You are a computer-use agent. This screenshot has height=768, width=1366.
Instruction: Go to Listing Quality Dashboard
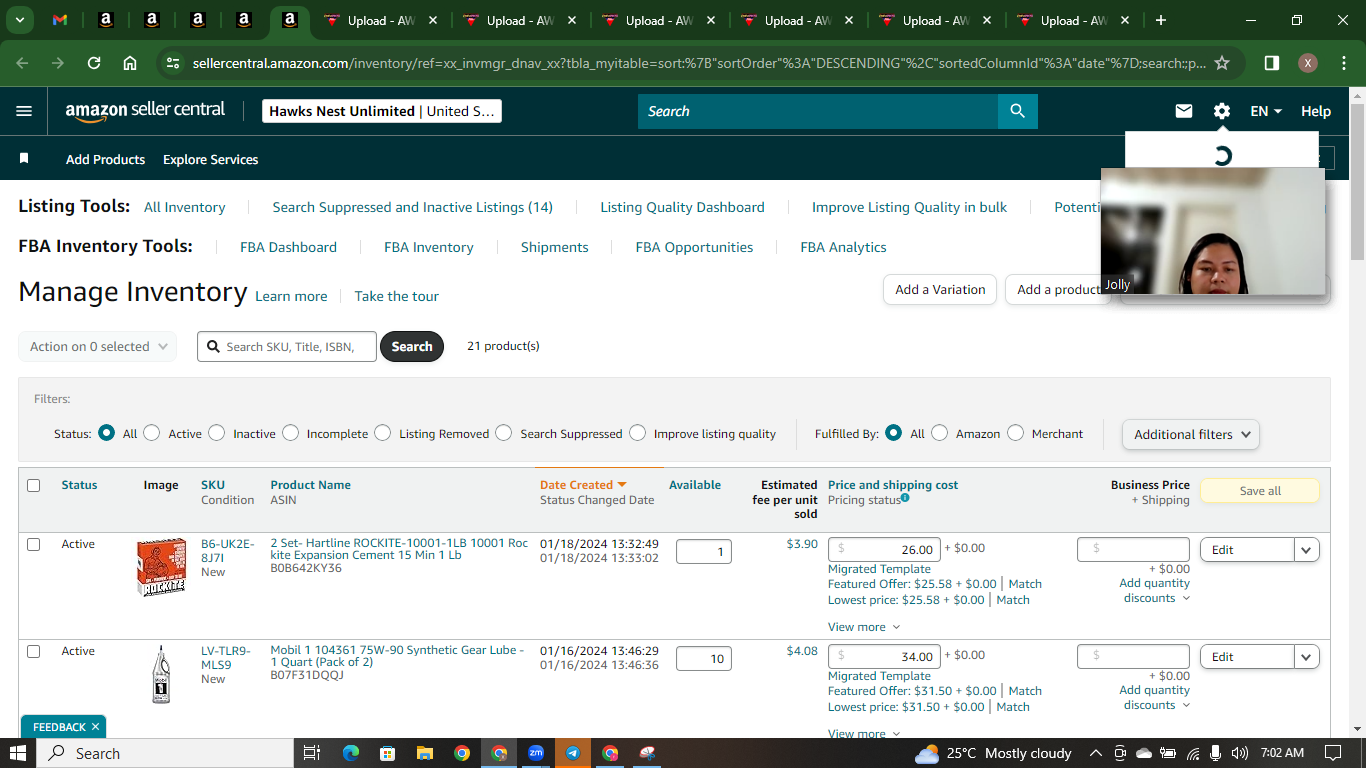[682, 207]
